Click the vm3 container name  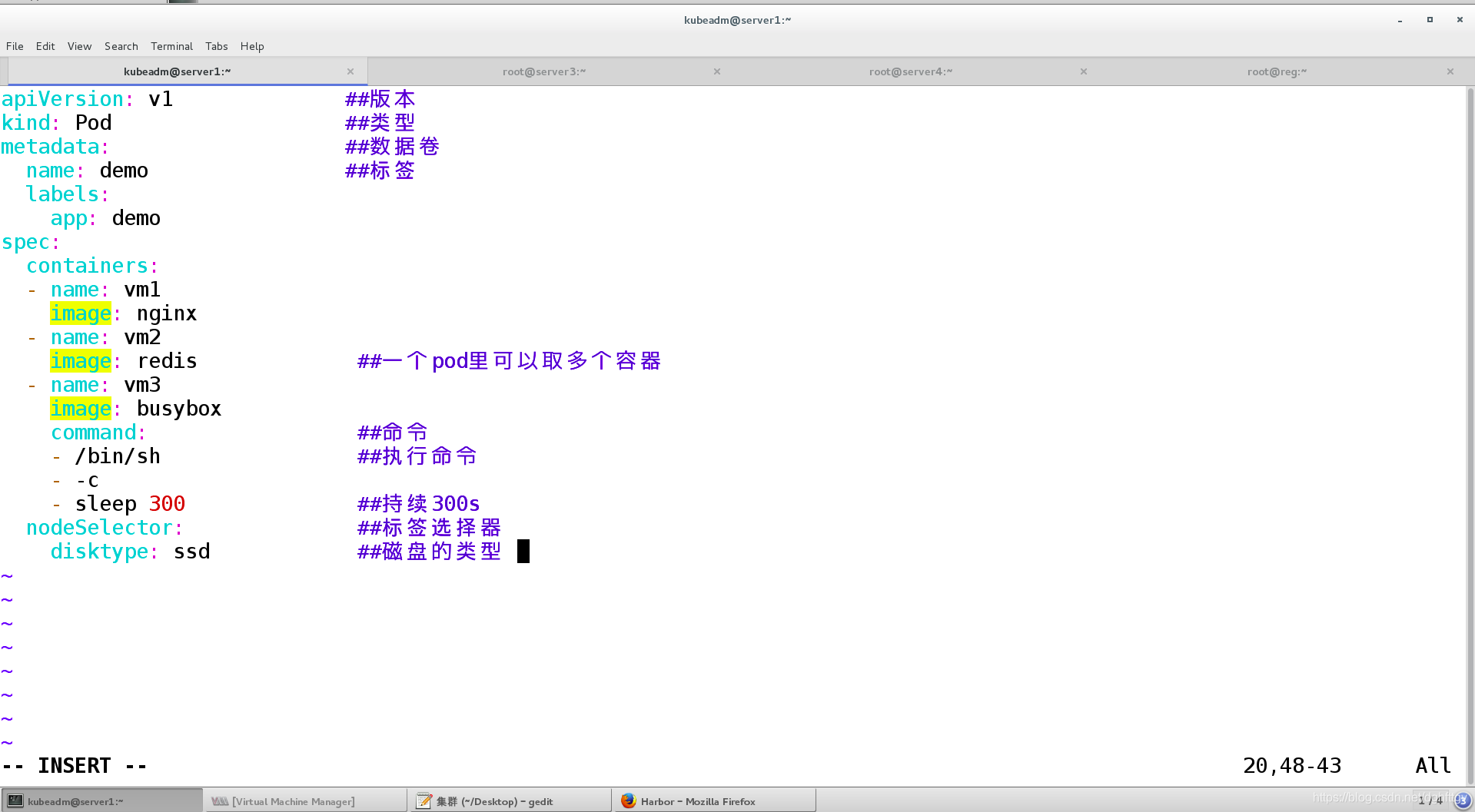pos(143,385)
